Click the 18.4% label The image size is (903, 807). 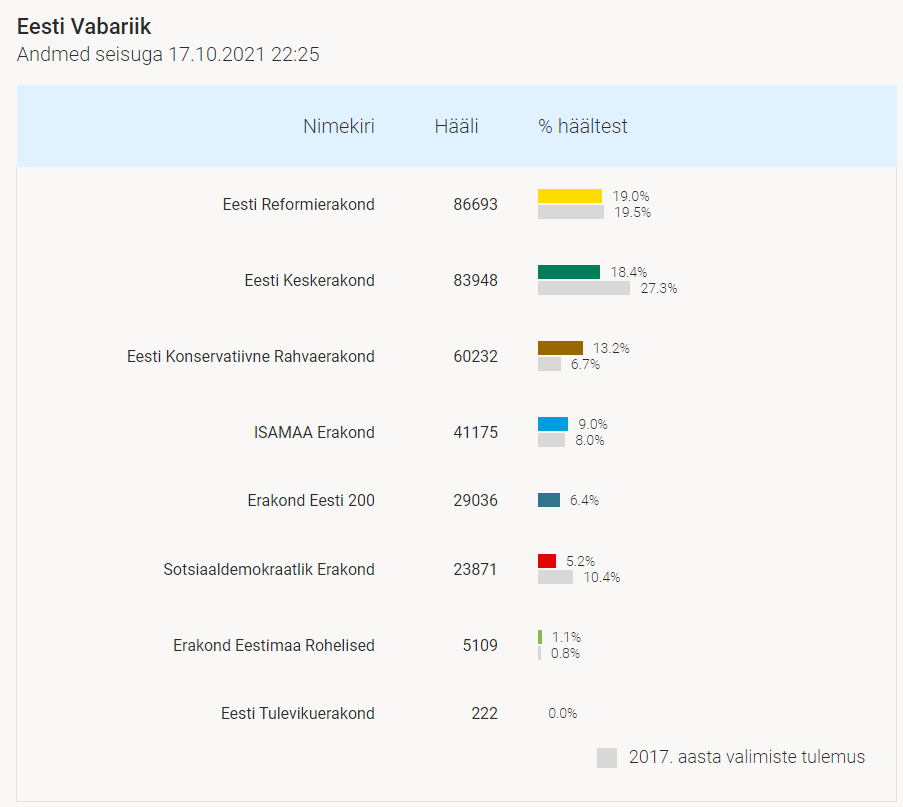click(629, 272)
